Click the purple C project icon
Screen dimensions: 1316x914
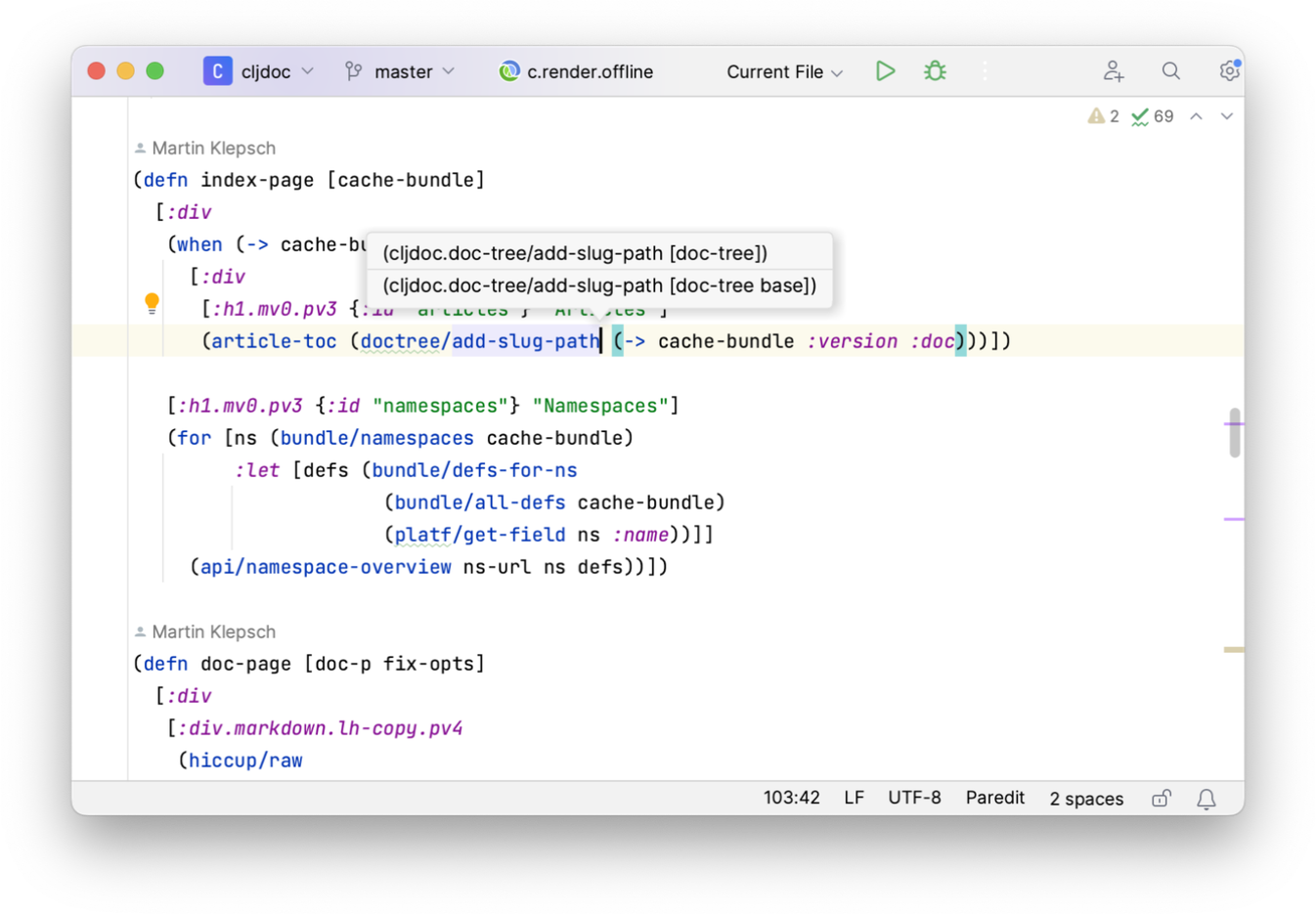click(217, 71)
